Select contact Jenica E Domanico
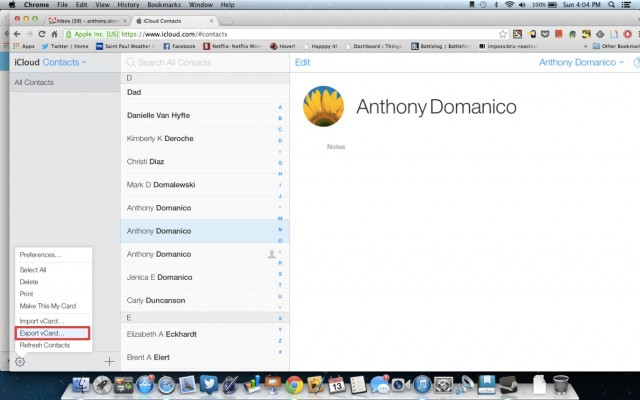Viewport: 640px width, 400px height. click(x=205, y=278)
